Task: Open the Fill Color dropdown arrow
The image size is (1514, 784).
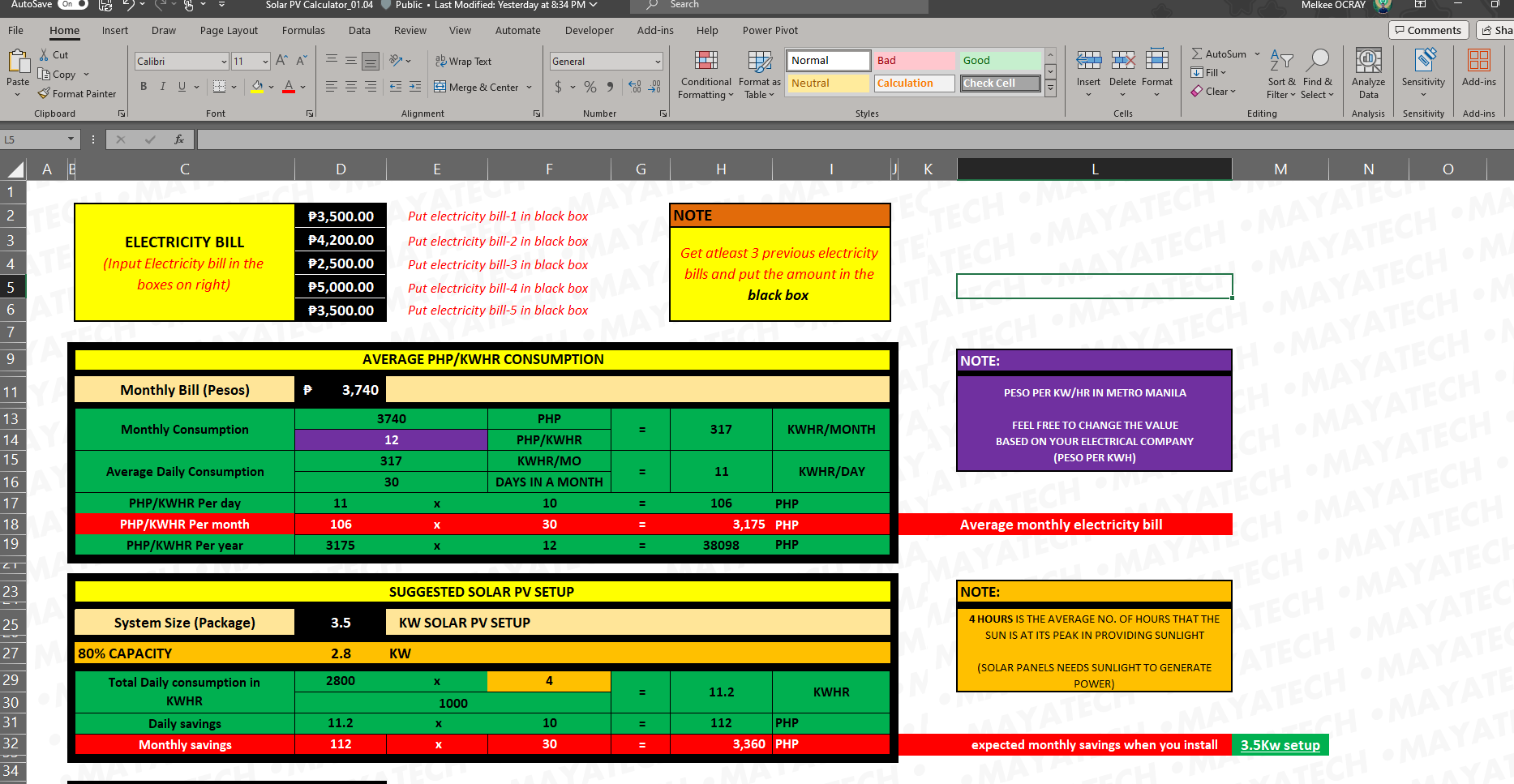Action: point(270,87)
